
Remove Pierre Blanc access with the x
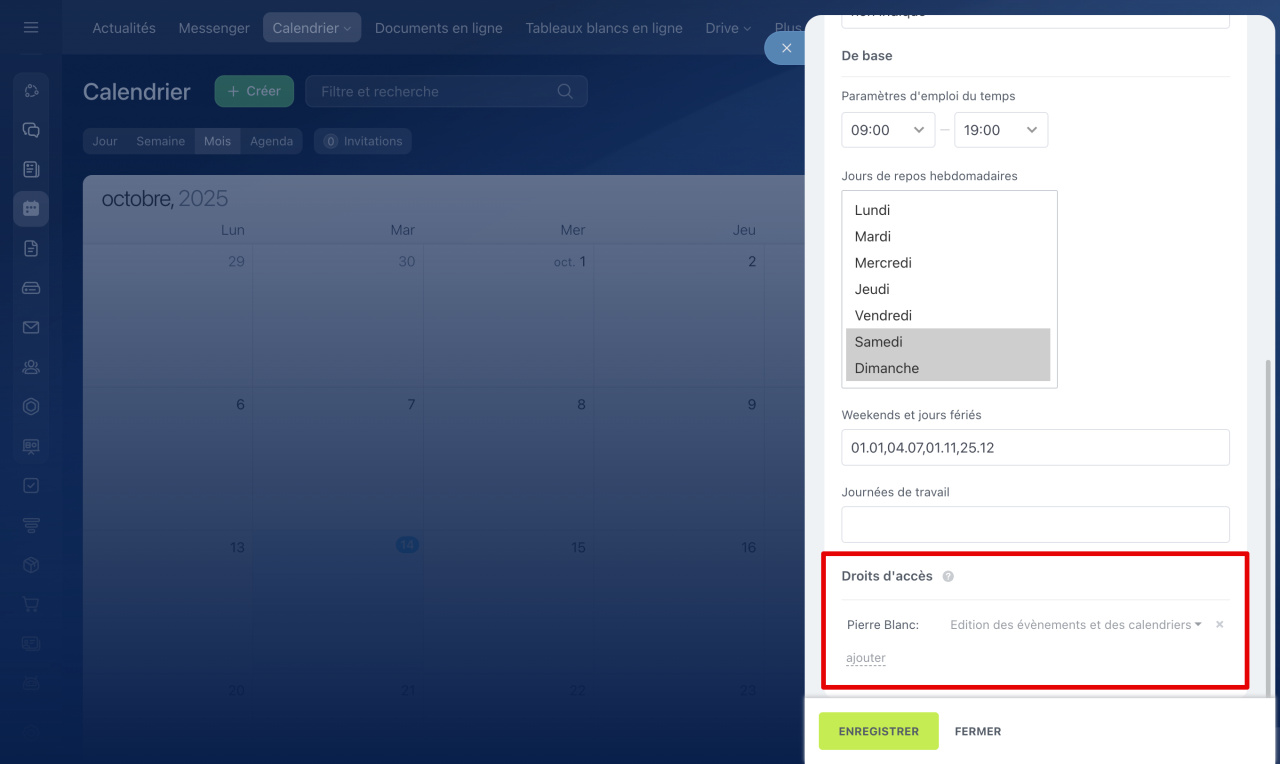tap(1219, 624)
